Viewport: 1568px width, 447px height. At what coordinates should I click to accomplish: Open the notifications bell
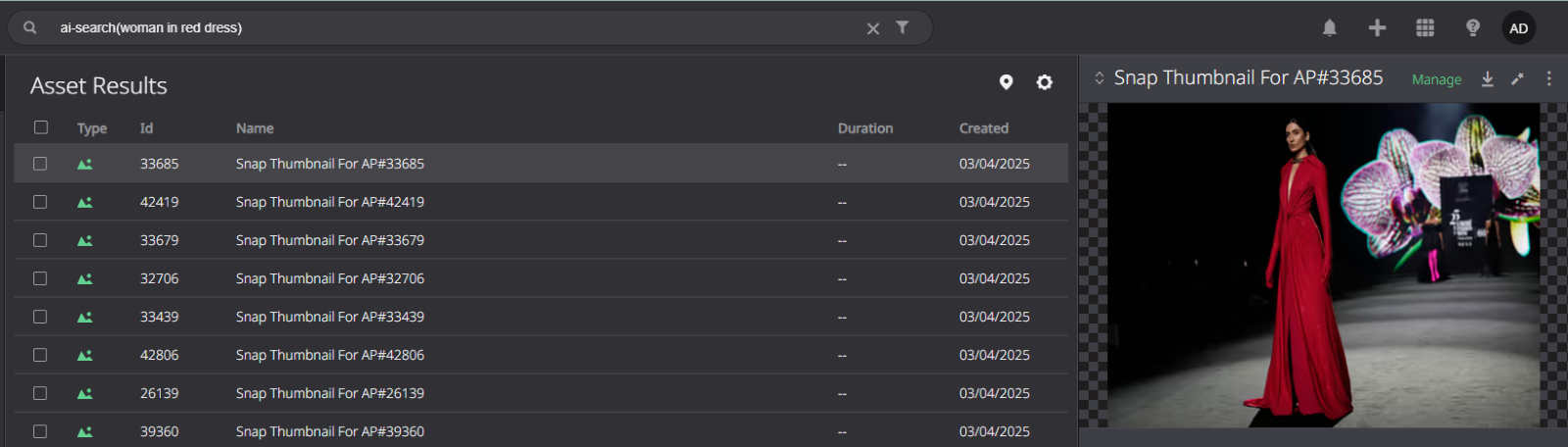coord(1329,27)
